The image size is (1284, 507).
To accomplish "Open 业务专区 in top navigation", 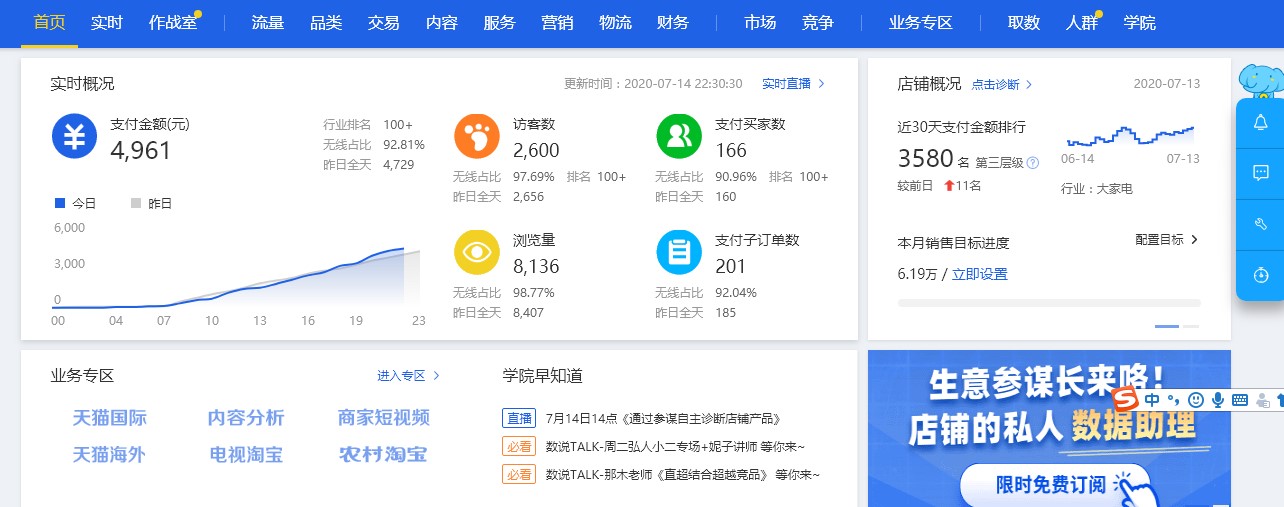I will click(x=921, y=22).
